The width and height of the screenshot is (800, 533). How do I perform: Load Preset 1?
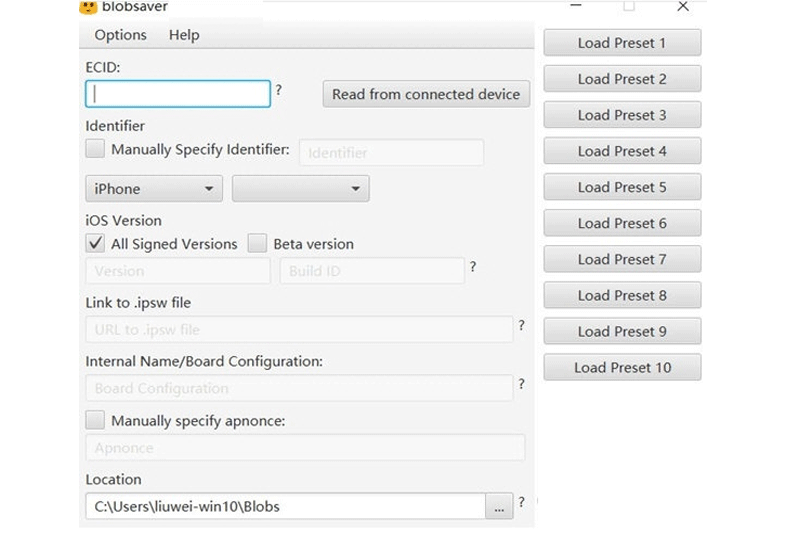click(622, 43)
